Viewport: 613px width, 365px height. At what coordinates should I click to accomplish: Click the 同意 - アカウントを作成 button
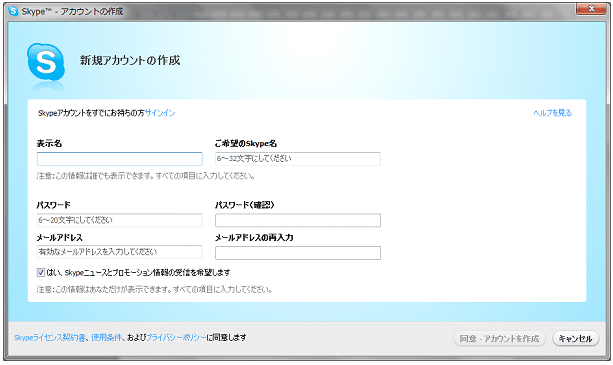pyautogui.click(x=499, y=338)
